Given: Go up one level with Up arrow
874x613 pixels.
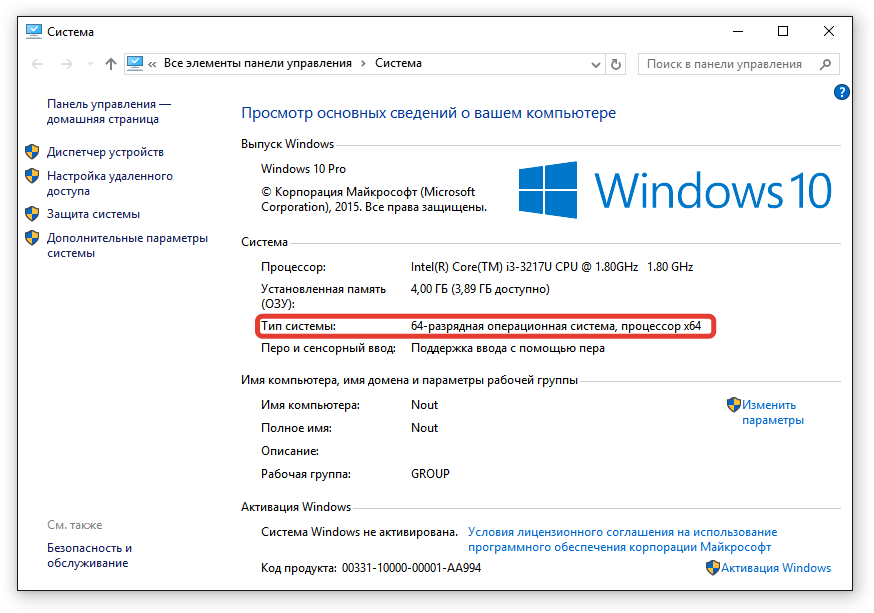Looking at the screenshot, I should pos(110,64).
